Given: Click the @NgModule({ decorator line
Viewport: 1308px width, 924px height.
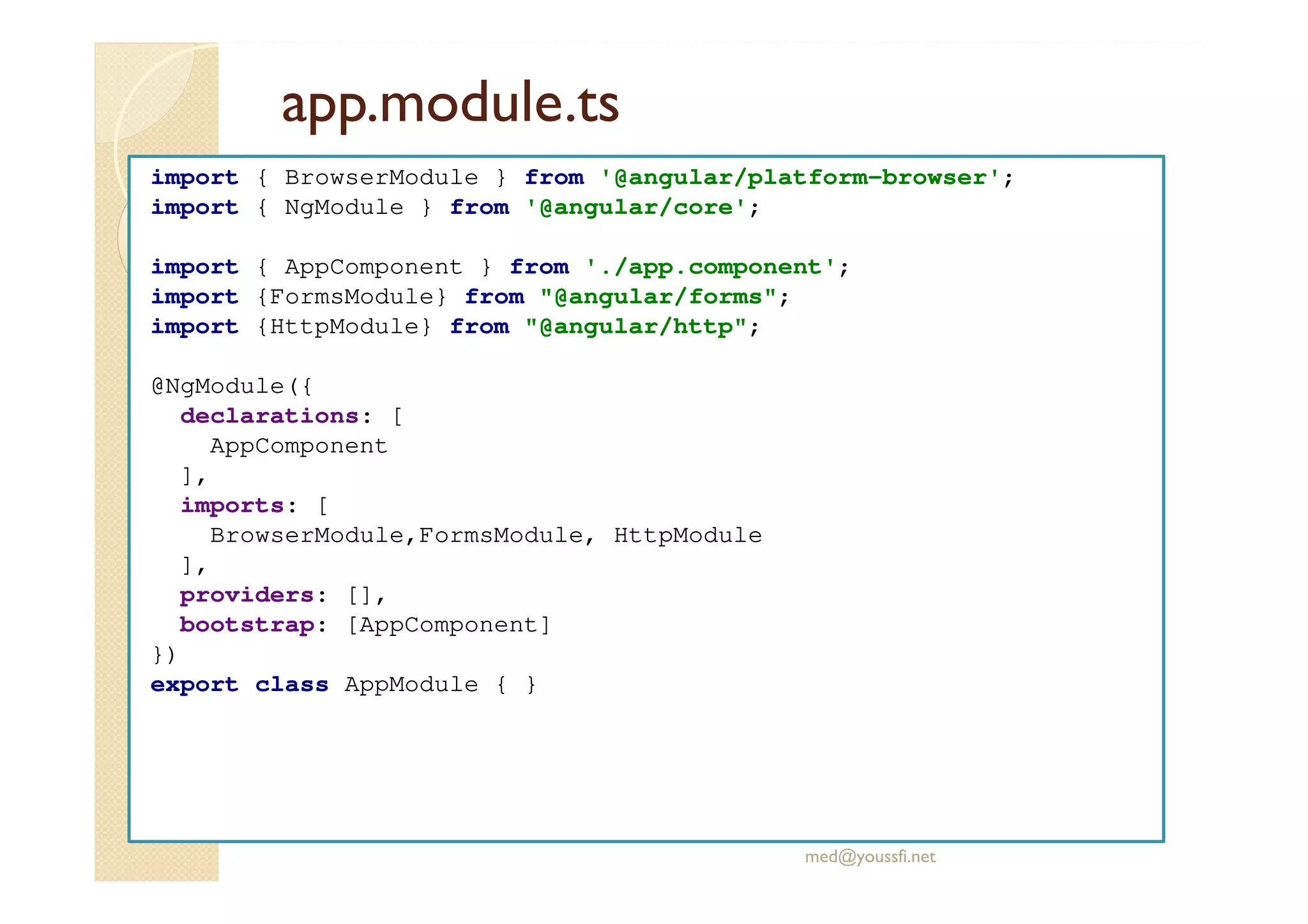Looking at the screenshot, I should coord(232,386).
